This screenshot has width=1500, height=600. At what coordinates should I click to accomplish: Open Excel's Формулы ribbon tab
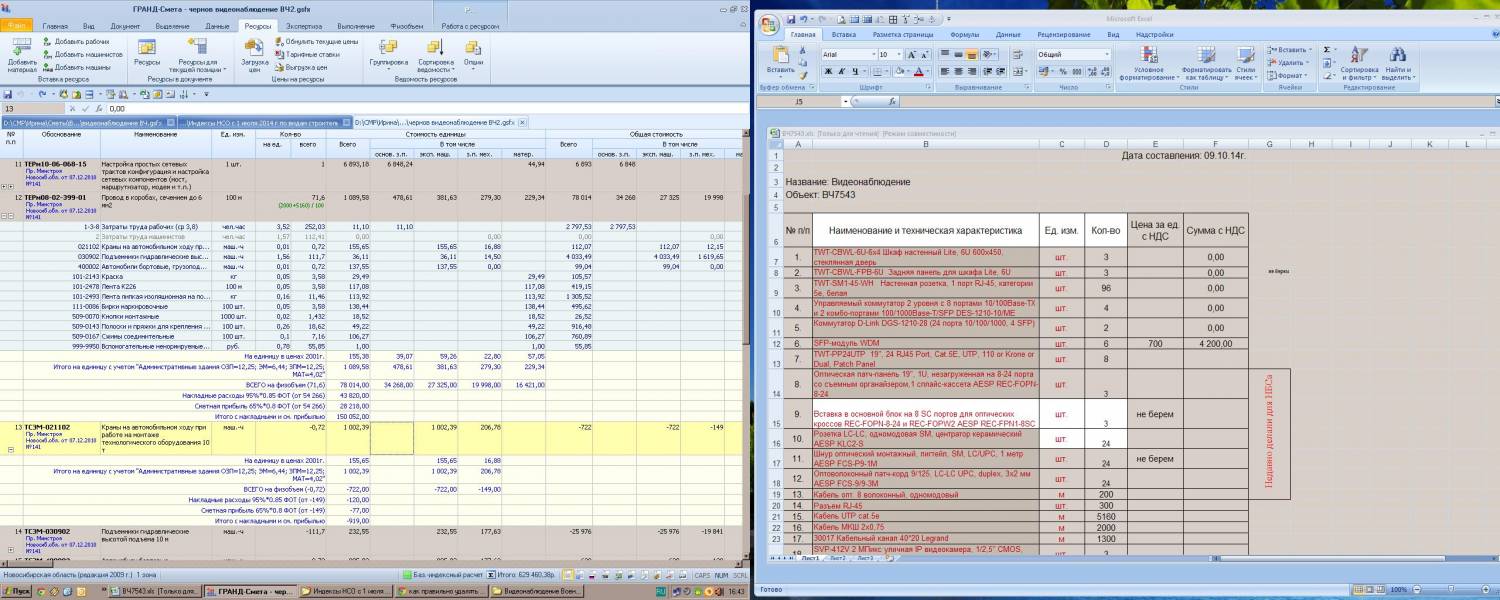[x=964, y=34]
